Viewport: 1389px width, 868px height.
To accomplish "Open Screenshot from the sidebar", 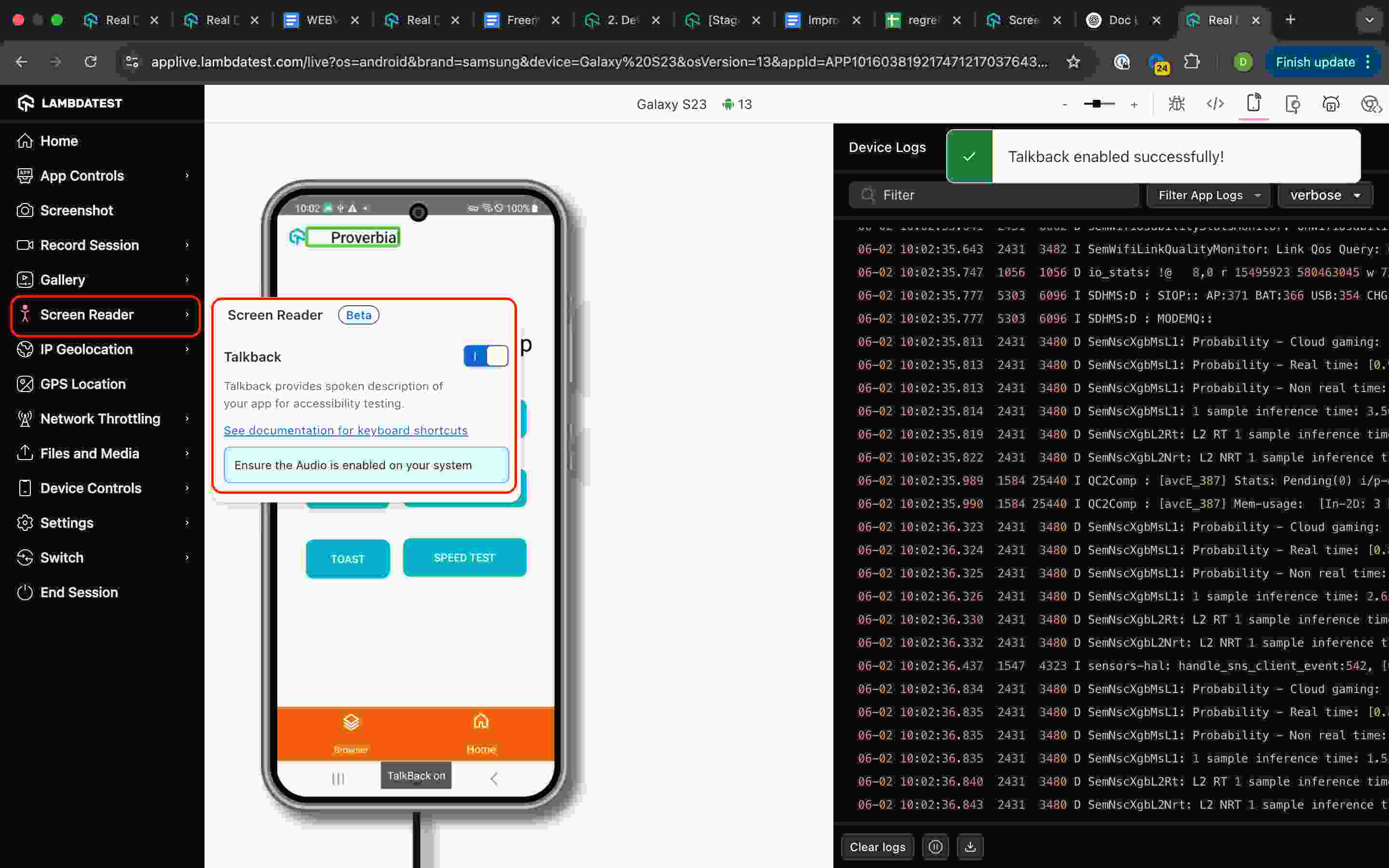I will click(x=76, y=210).
